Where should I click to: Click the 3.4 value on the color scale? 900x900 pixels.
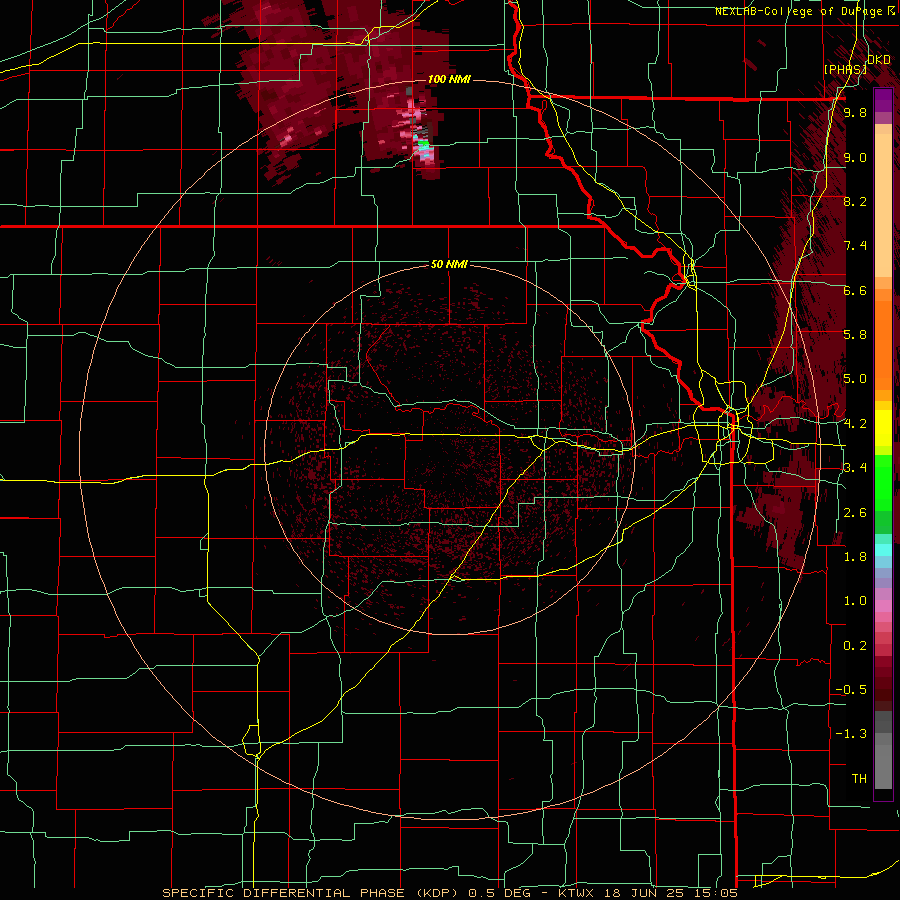855,468
